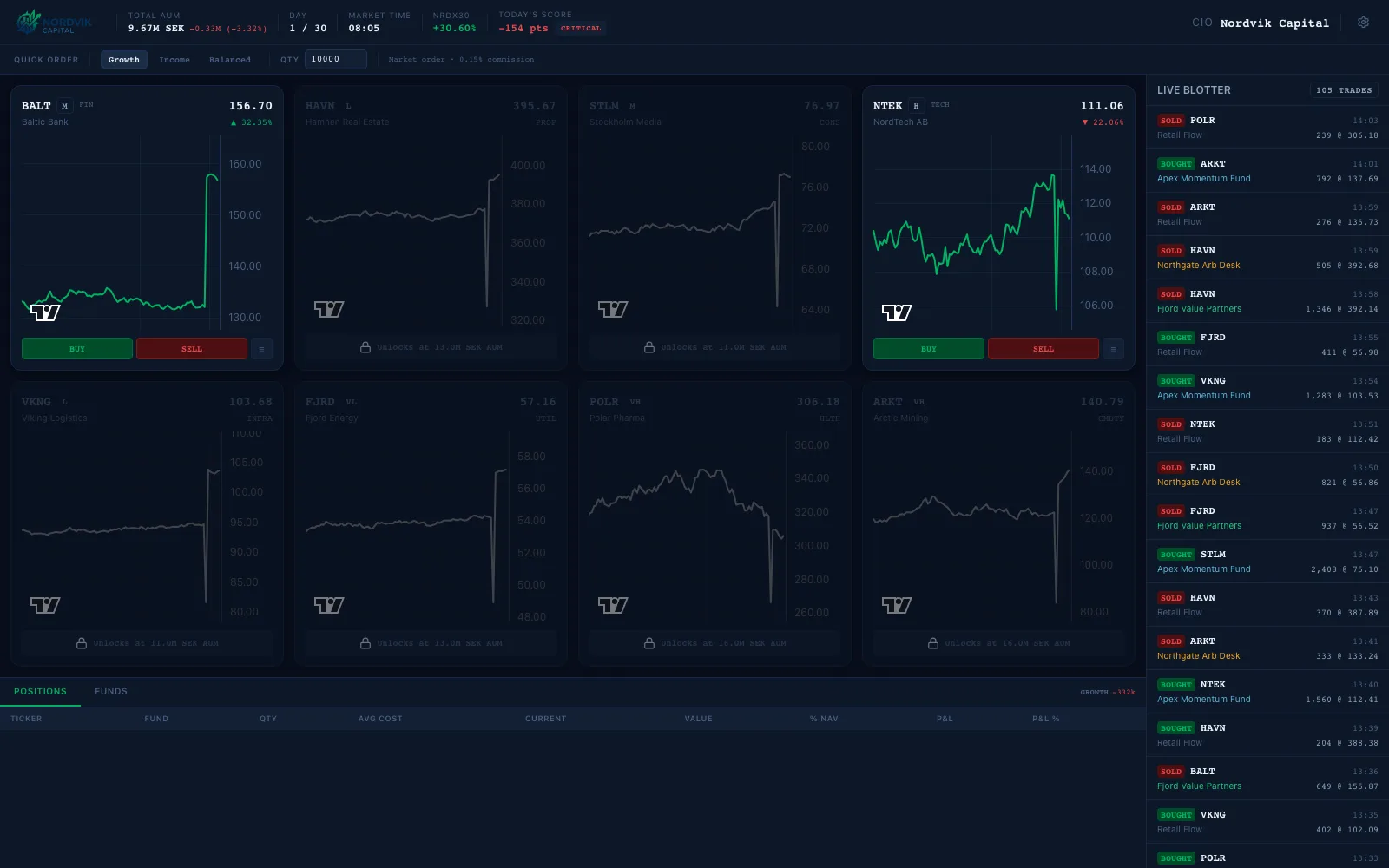Select SOLD NTEK trade at 13:51
1389x868 pixels.
(x=1267, y=431)
